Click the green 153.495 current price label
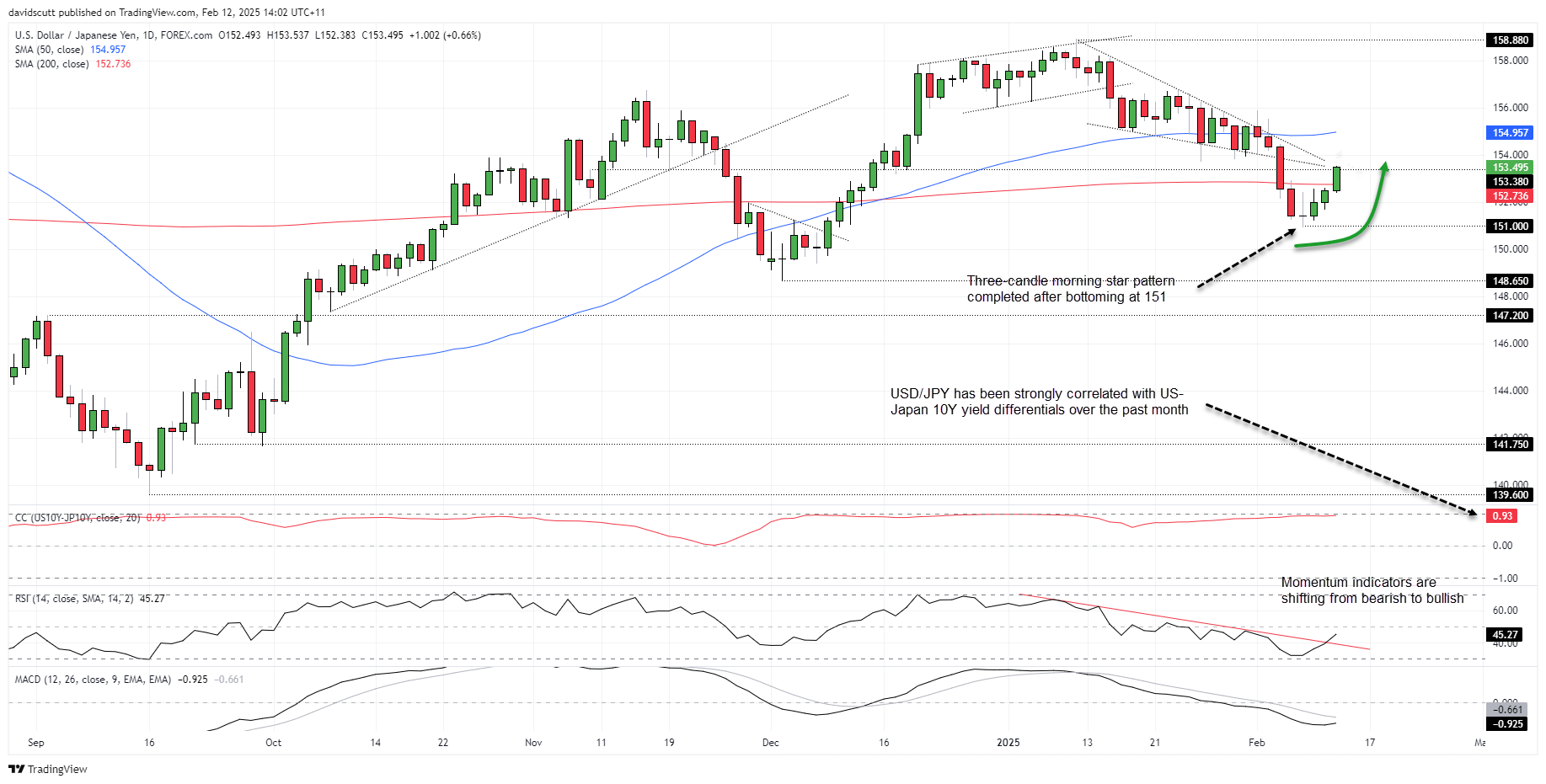 [1511, 167]
